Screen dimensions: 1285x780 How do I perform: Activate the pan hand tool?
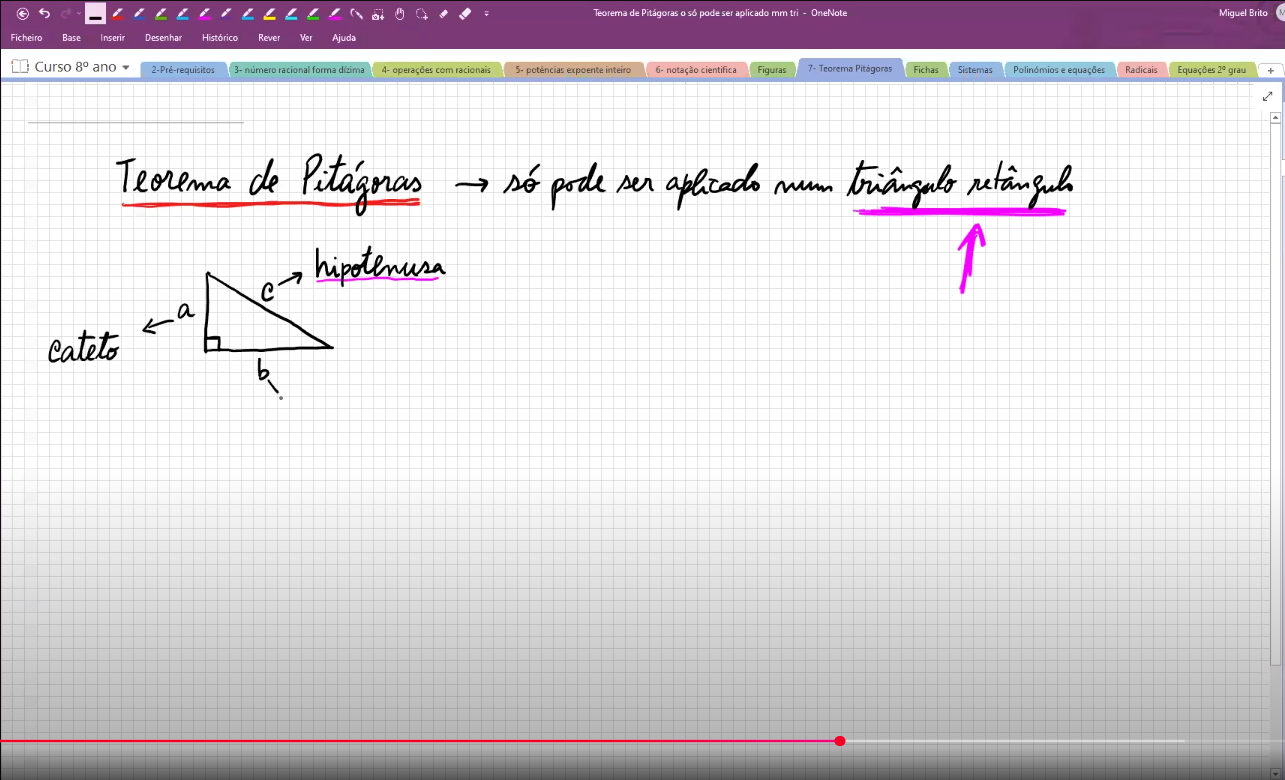[x=399, y=14]
